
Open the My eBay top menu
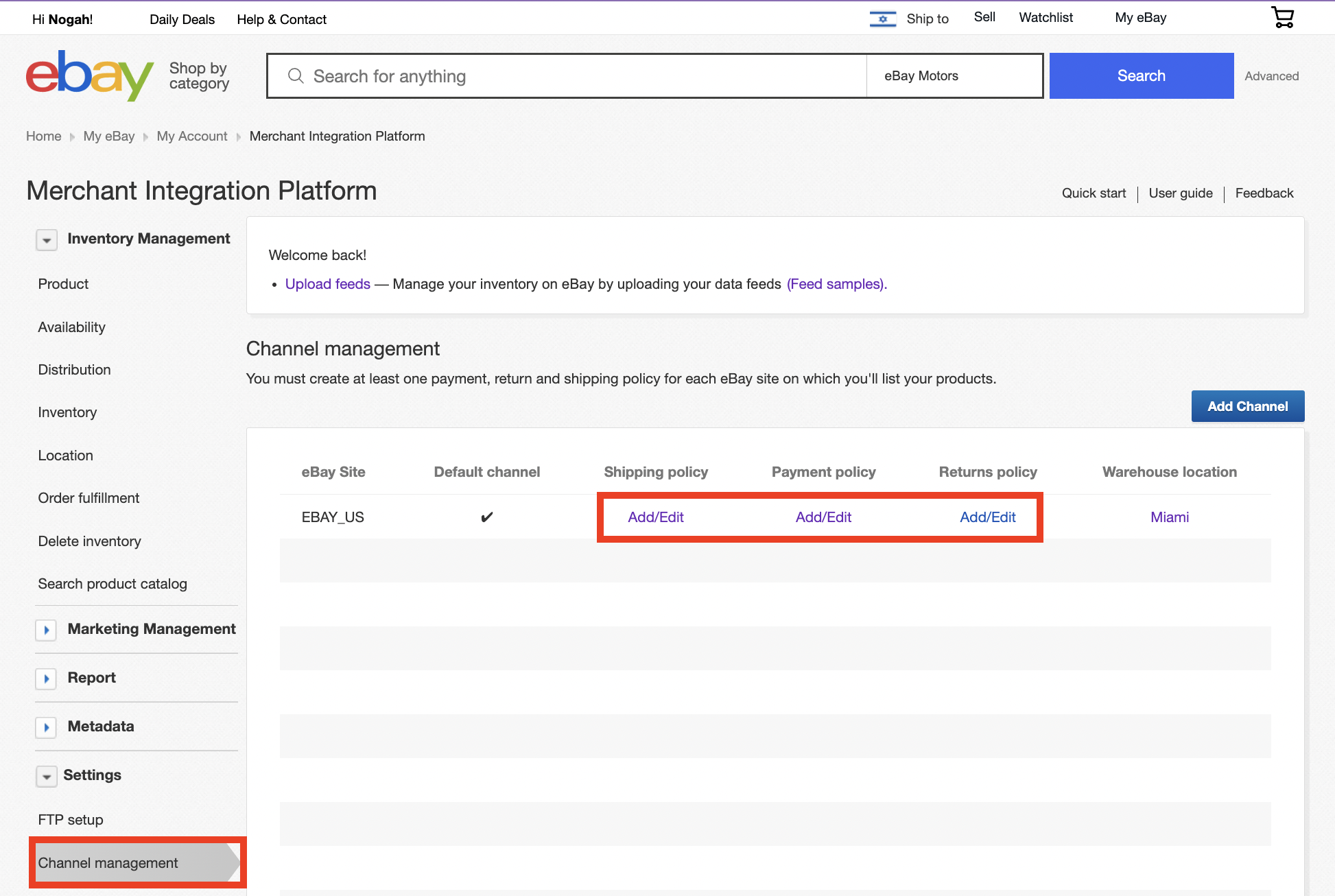coord(1140,18)
